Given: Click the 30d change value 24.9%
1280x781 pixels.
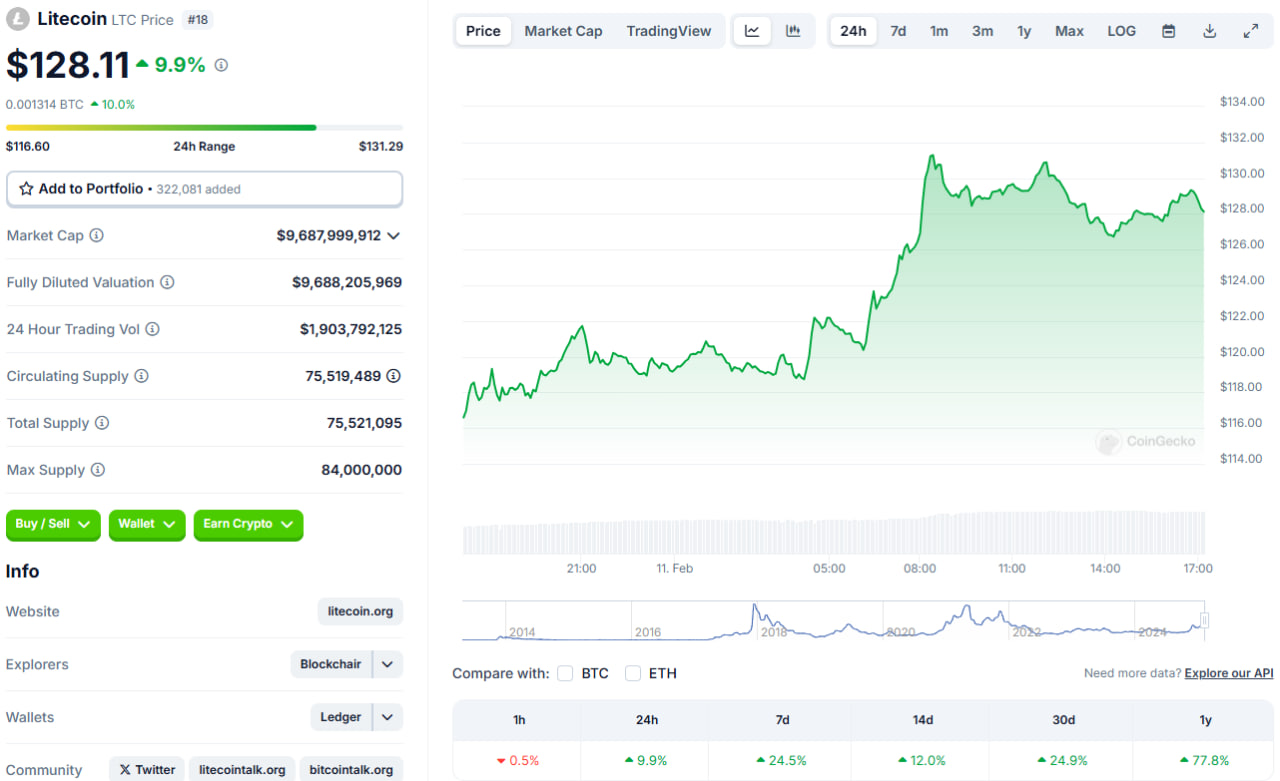Looking at the screenshot, I should 1063,761.
